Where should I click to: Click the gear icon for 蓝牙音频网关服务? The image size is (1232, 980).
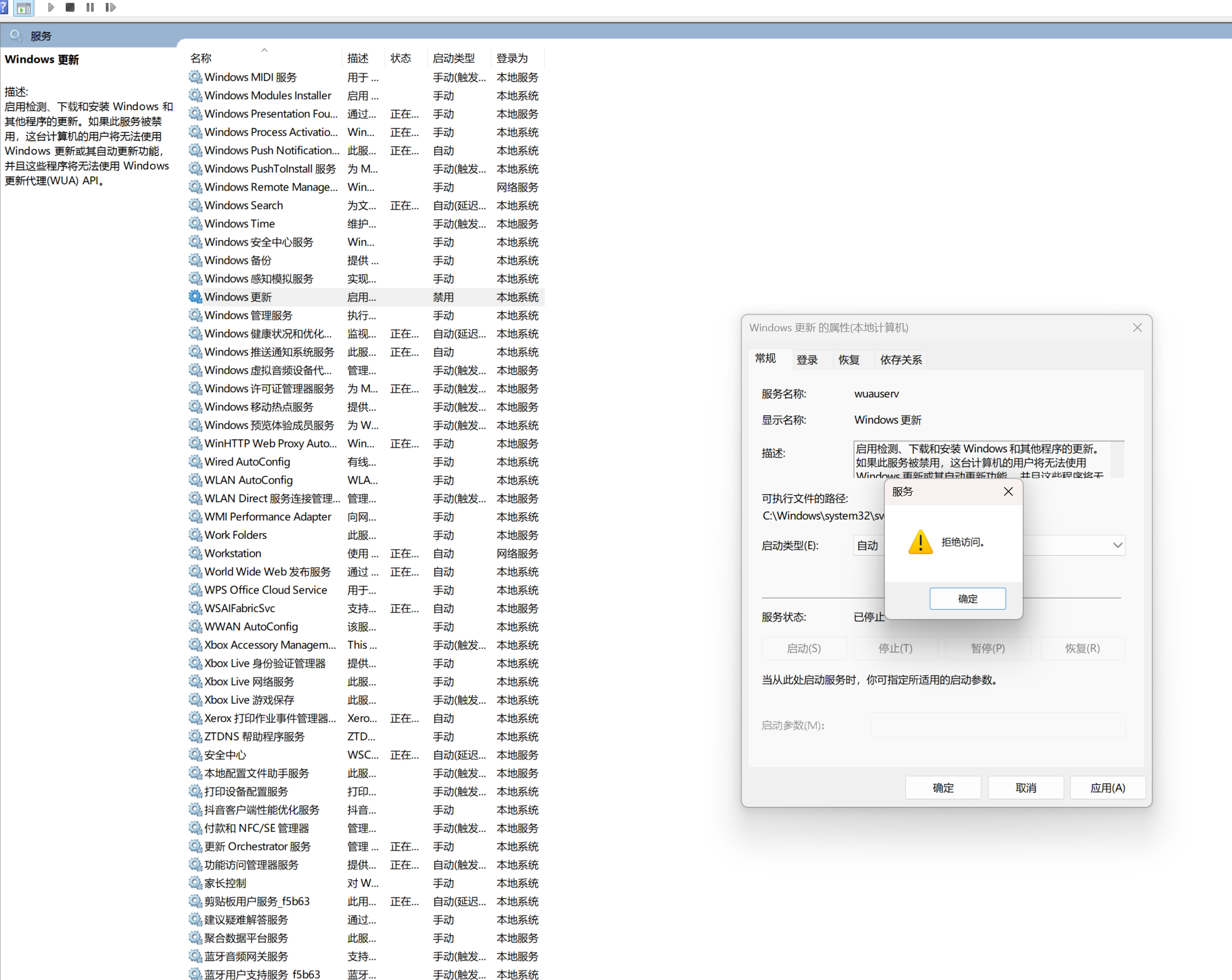(x=195, y=956)
